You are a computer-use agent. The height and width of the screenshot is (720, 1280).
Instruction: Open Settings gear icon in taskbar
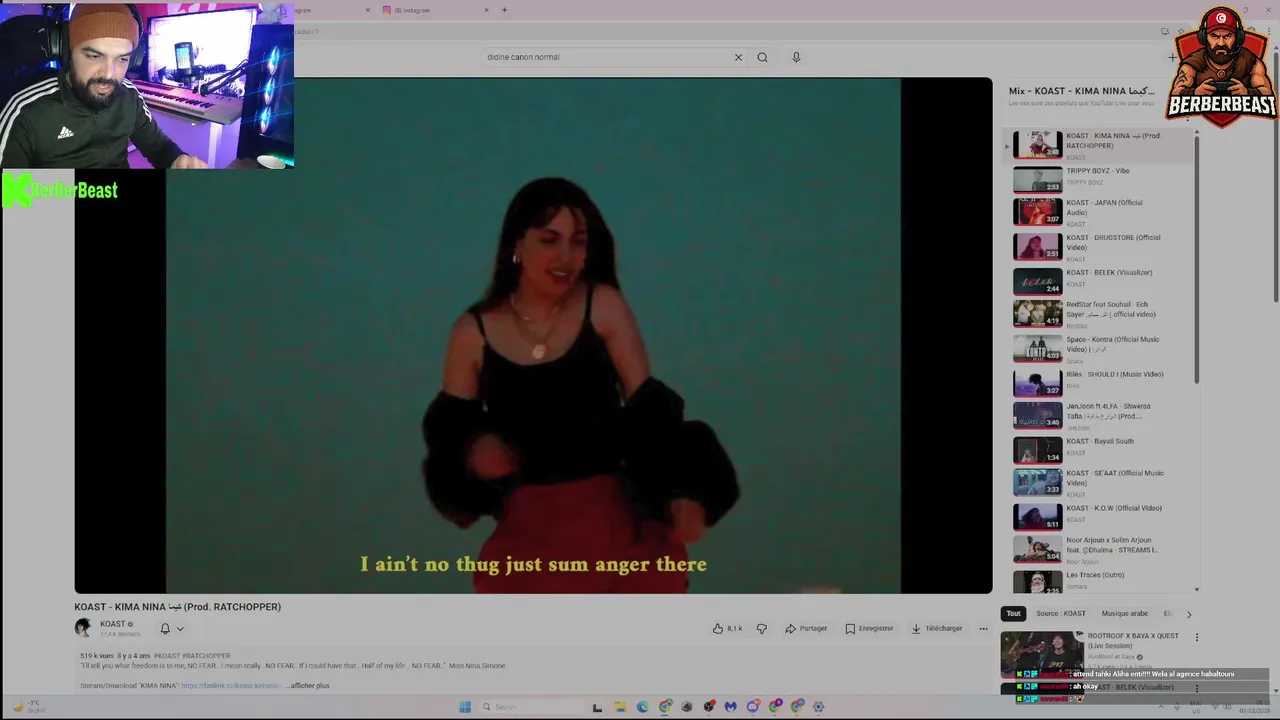pos(818,707)
